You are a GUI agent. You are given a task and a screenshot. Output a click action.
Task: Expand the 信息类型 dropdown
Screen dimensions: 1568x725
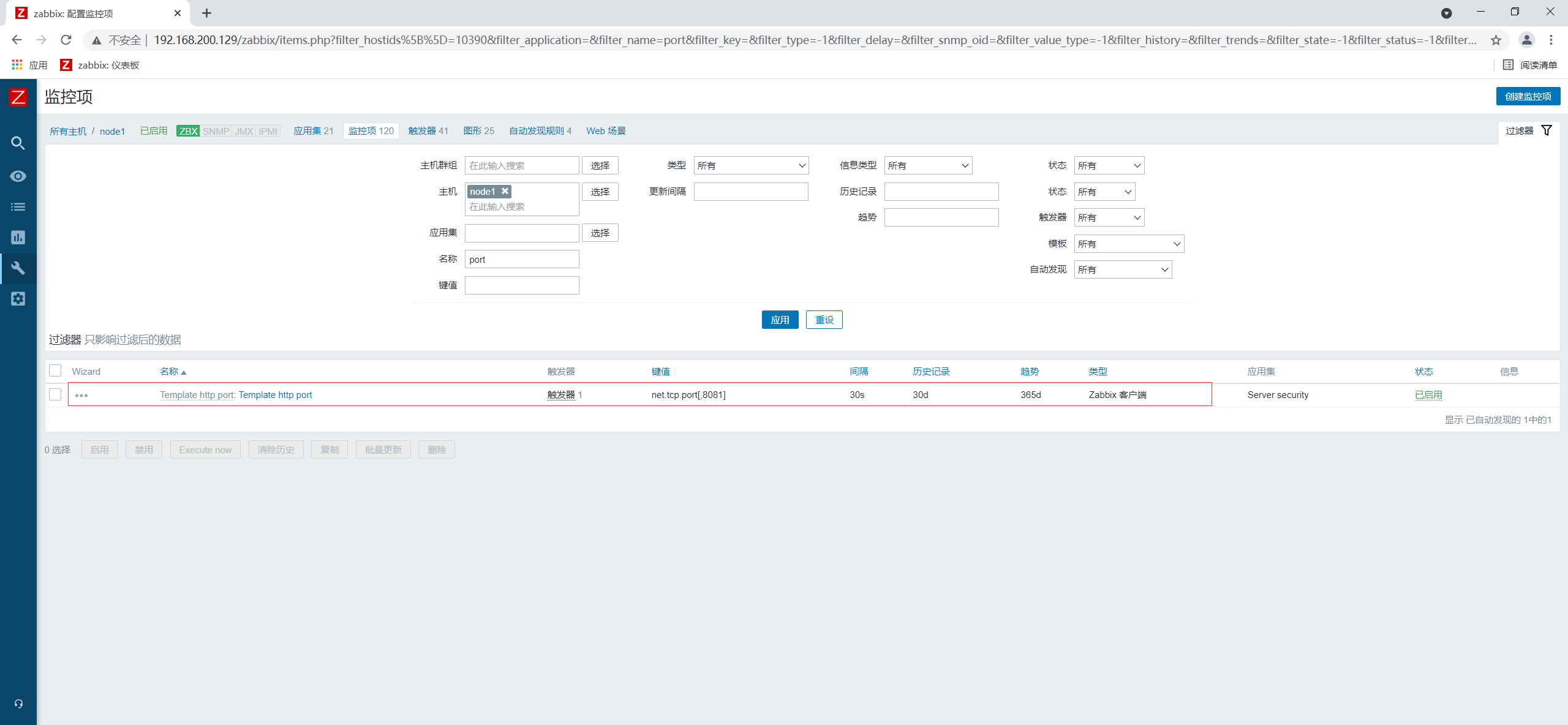928,165
